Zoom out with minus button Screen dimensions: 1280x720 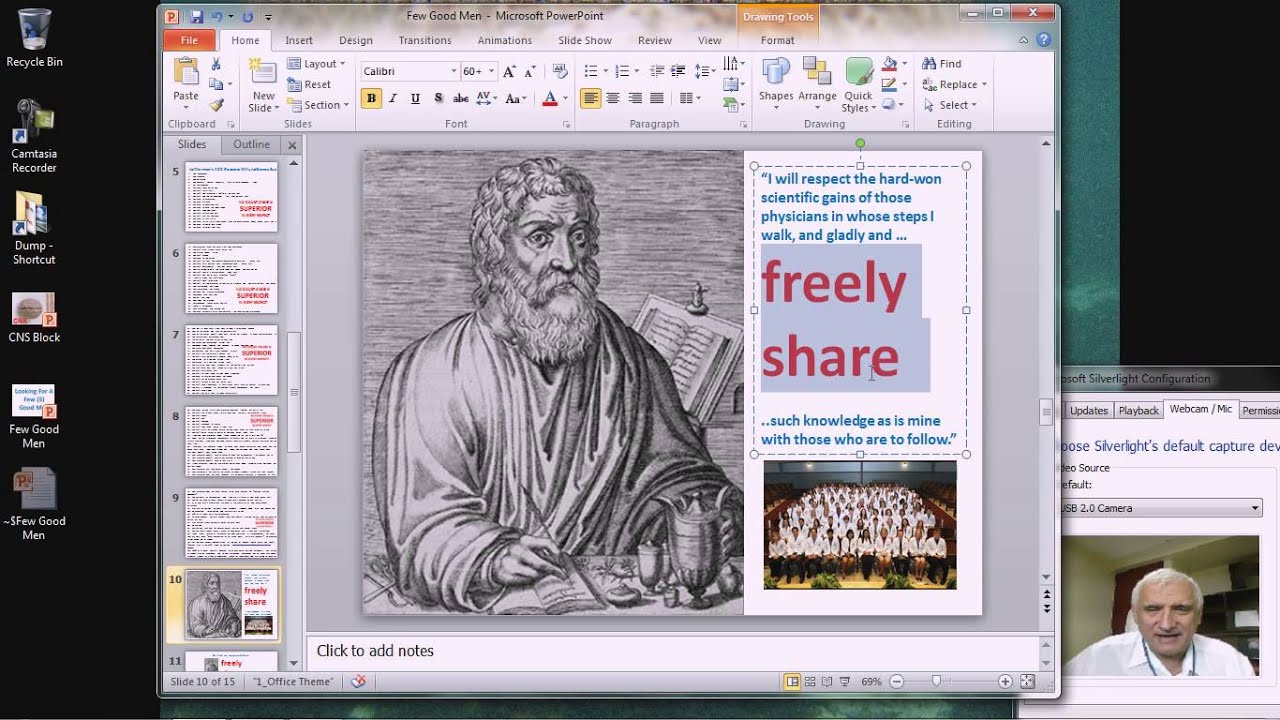(896, 681)
